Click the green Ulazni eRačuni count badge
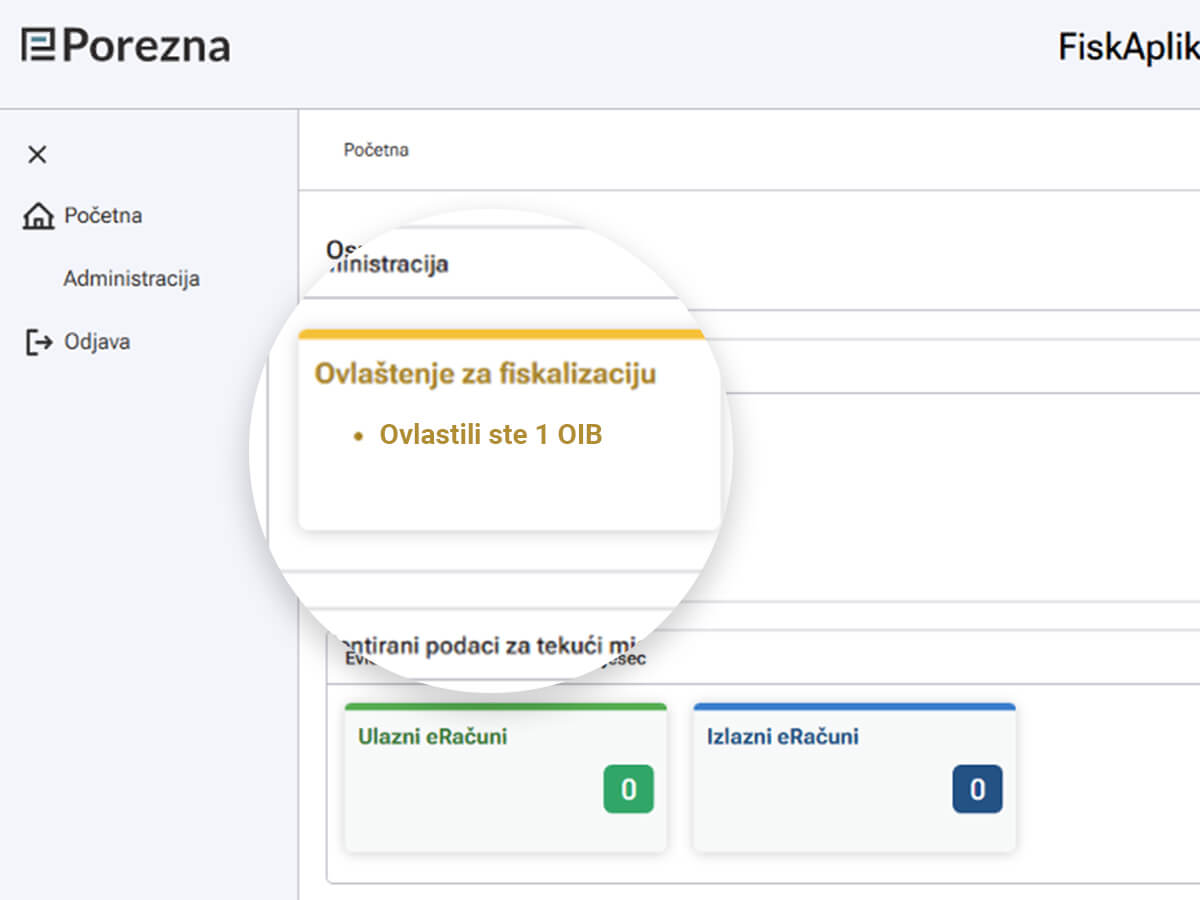This screenshot has width=1200, height=900. (x=628, y=789)
